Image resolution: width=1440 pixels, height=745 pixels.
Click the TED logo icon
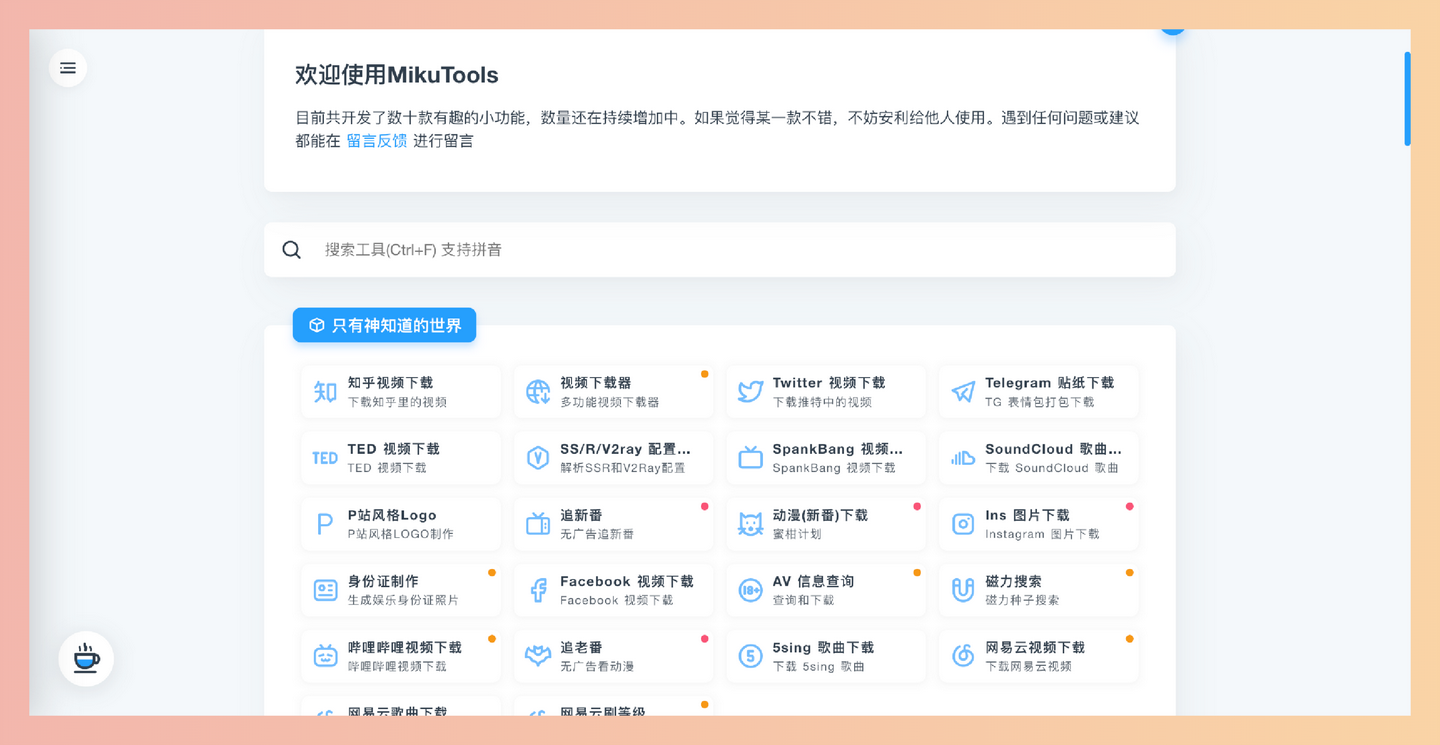[325, 458]
